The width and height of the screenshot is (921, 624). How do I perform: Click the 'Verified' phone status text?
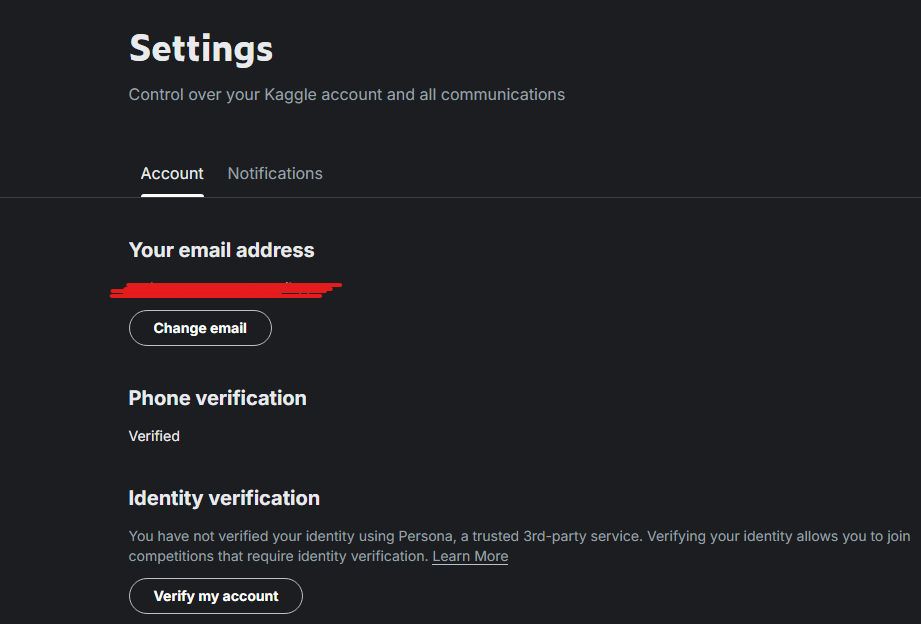tap(154, 436)
